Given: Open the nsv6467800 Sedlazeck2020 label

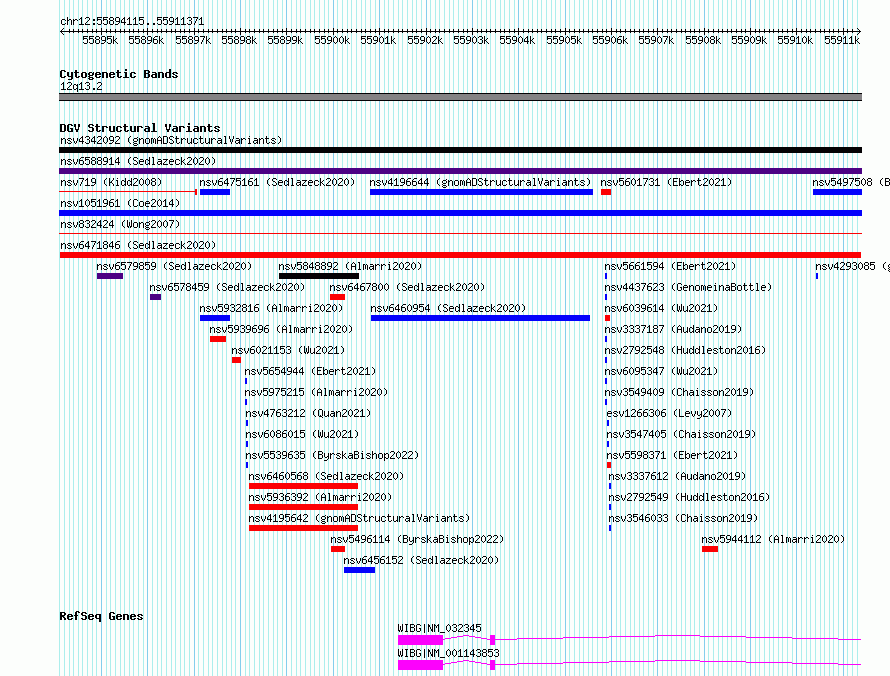Looking at the screenshot, I should coord(407,287).
